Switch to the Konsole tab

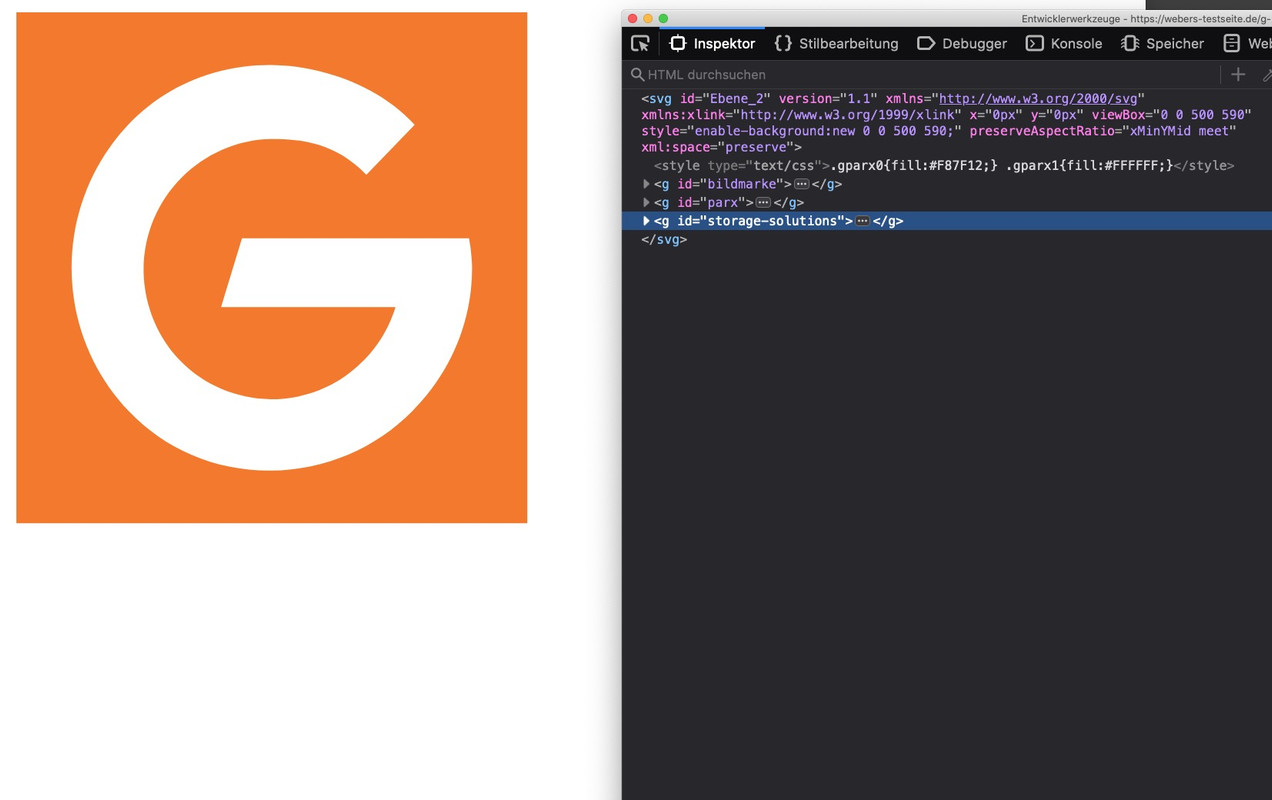click(1064, 43)
